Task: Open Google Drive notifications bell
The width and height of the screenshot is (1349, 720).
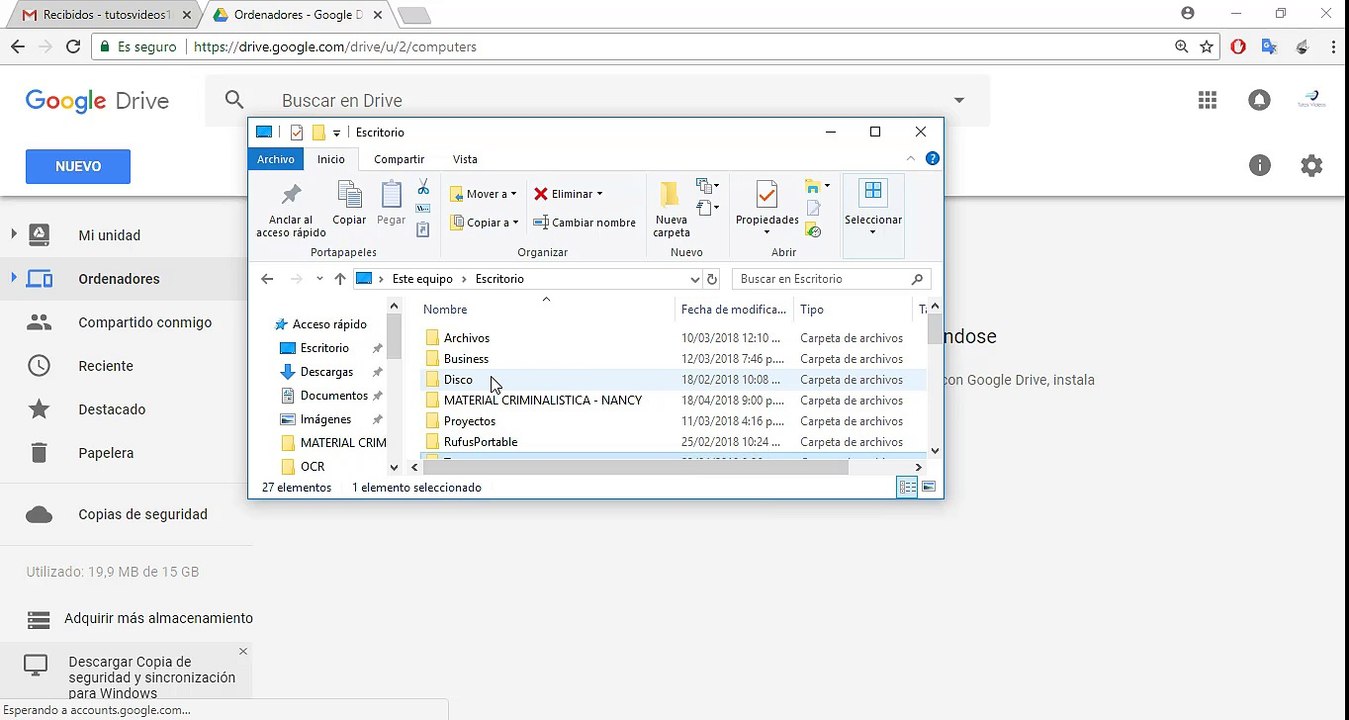Action: 1259,100
